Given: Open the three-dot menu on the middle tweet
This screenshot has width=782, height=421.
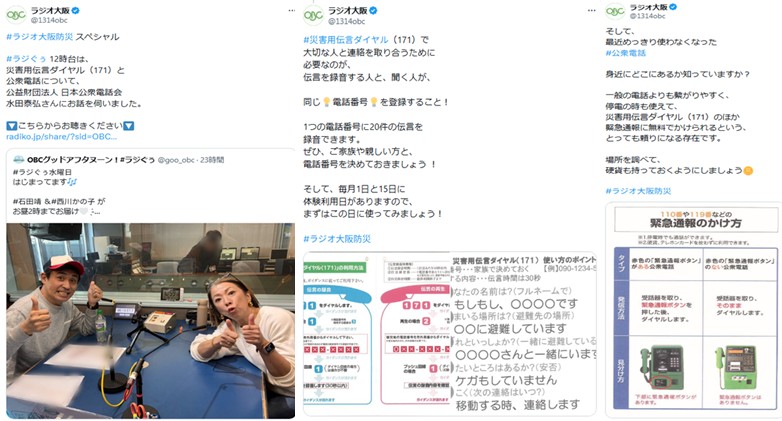Looking at the screenshot, I should click(591, 10).
